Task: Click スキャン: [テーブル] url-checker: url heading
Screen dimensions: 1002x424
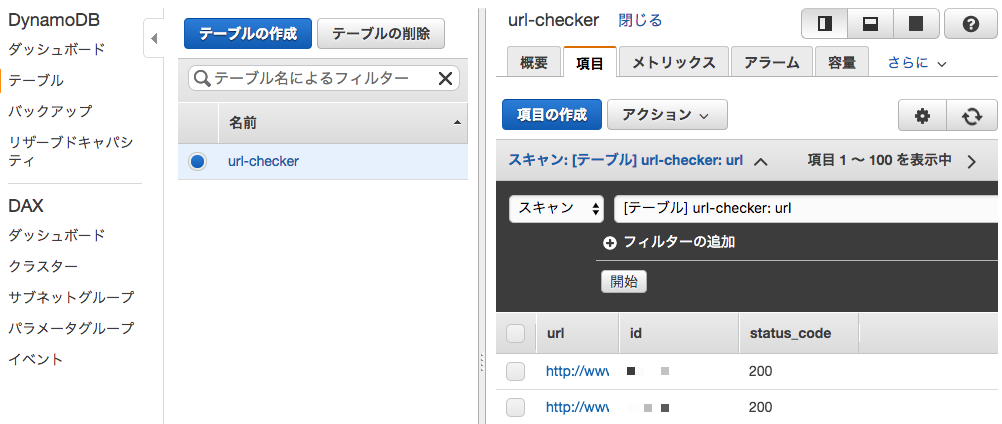Action: (626, 160)
